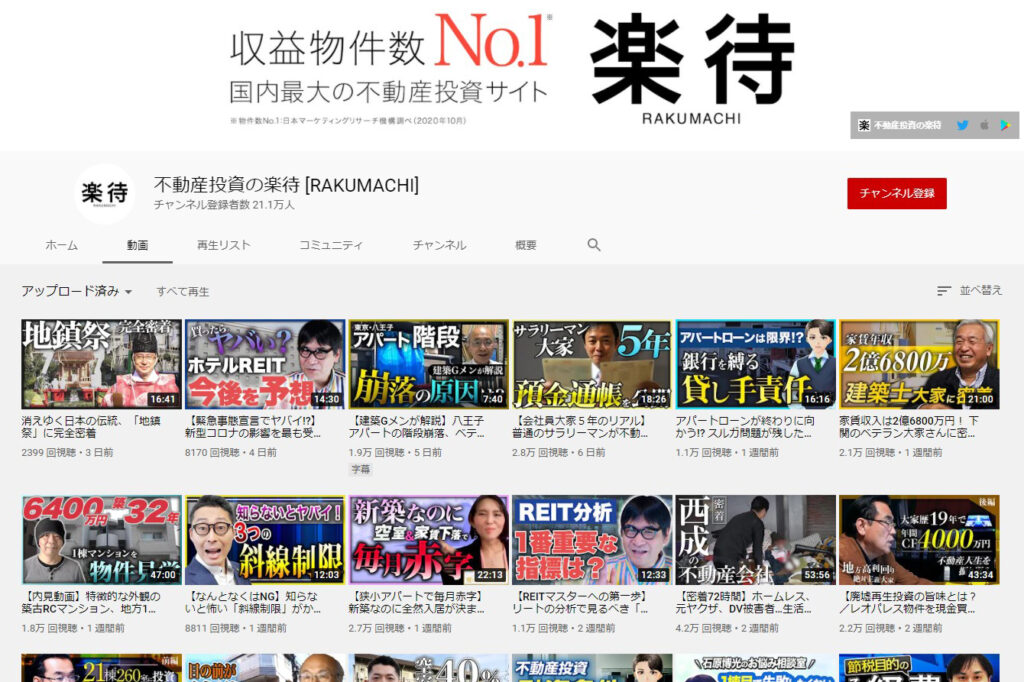Click title 【建築Gメンが解説】八王子
Viewport: 1024px width, 682px height.
[x=416, y=427]
